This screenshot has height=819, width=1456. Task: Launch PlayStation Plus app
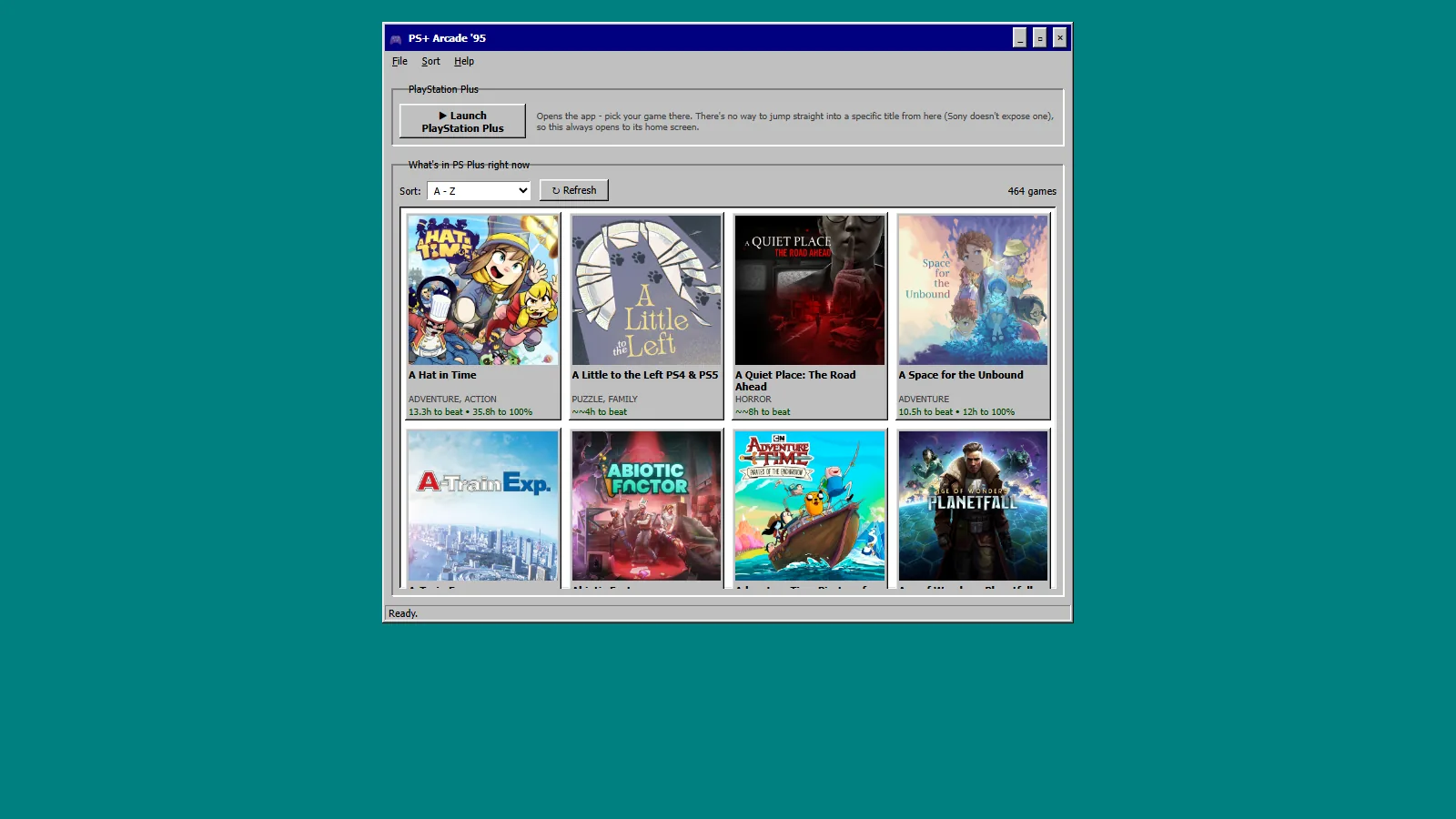click(462, 121)
